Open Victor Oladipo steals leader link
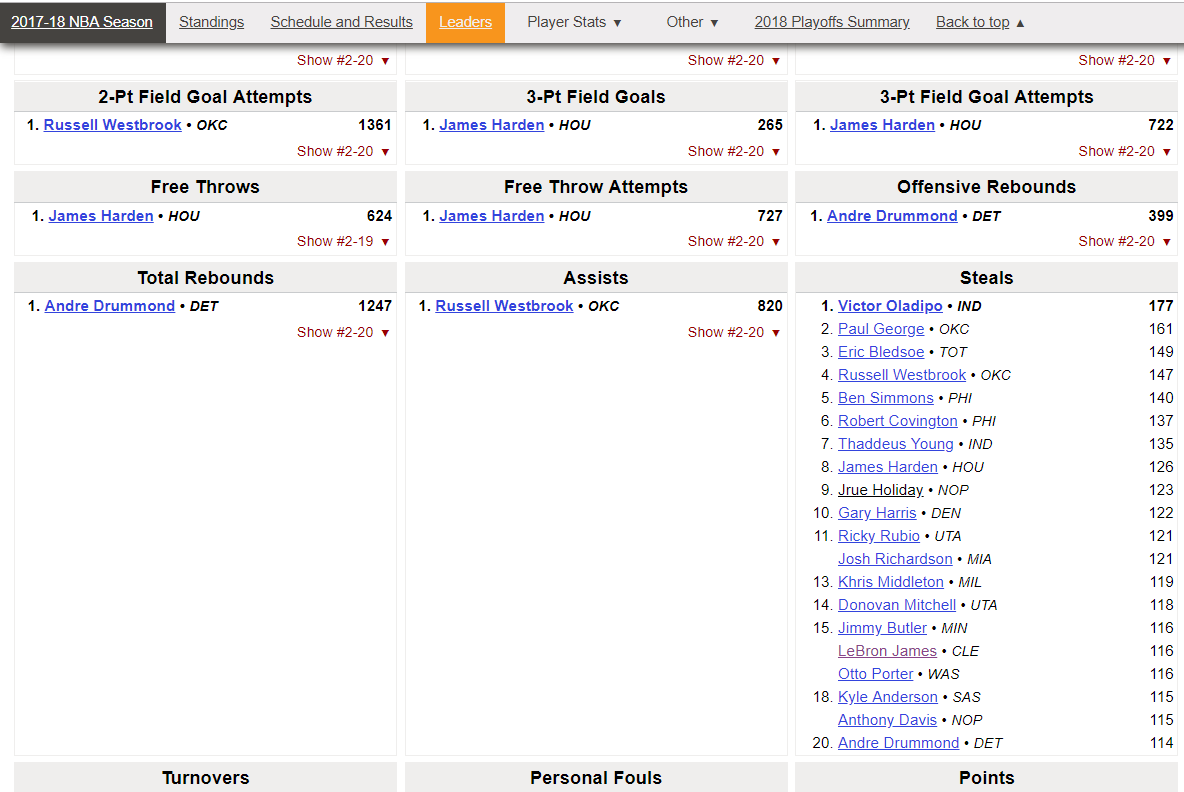 (x=890, y=306)
